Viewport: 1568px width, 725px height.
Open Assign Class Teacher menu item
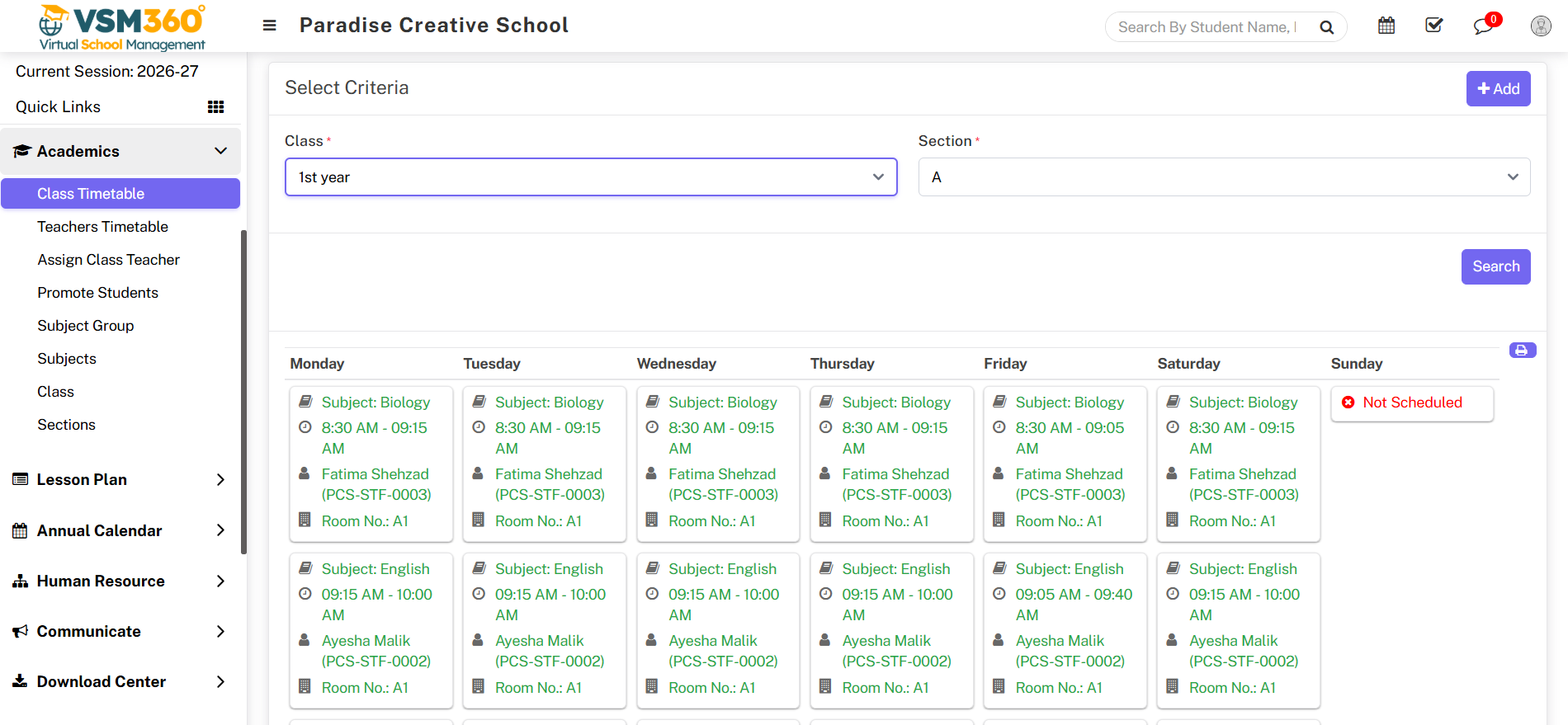click(x=108, y=260)
